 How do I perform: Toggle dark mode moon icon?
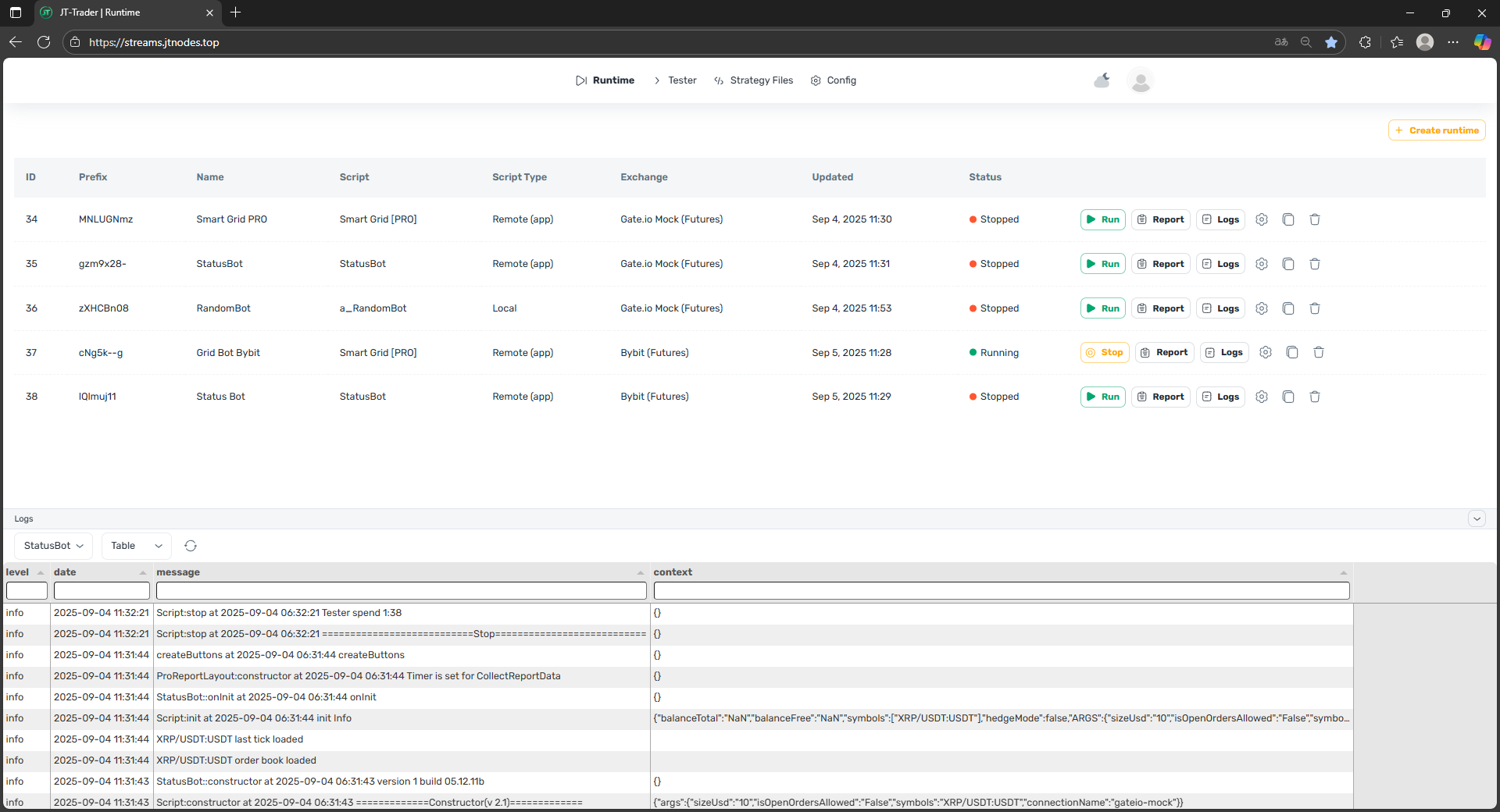[x=1102, y=80]
